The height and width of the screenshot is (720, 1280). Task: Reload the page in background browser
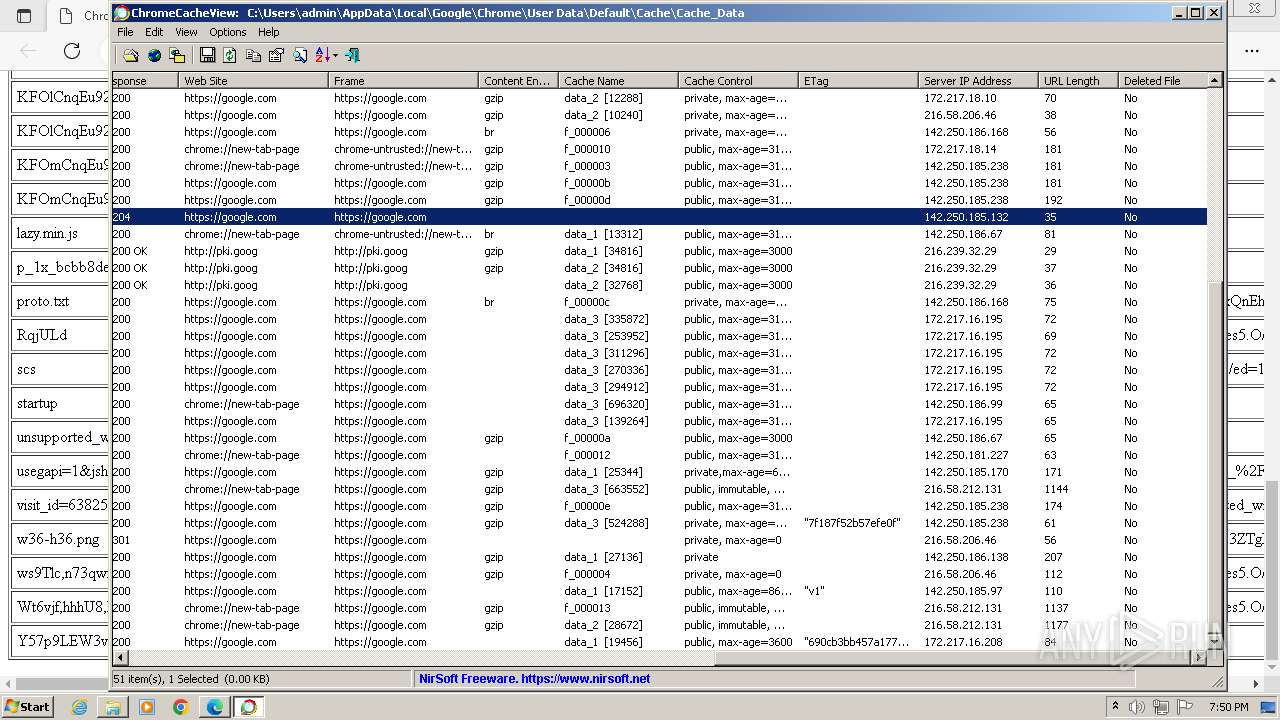(x=72, y=51)
